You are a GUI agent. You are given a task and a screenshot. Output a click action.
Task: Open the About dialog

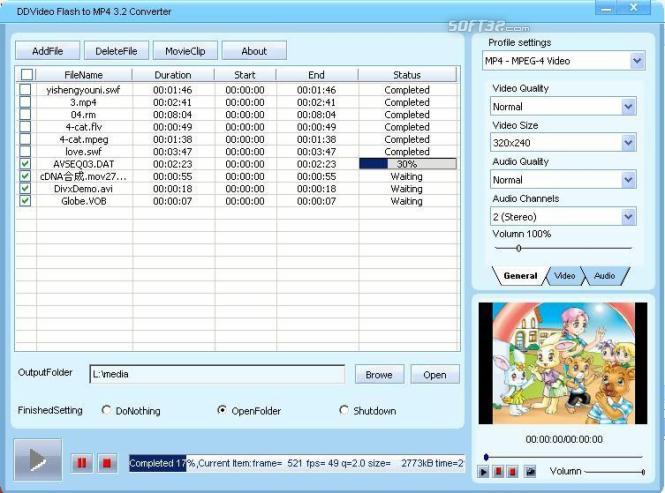coord(254,51)
